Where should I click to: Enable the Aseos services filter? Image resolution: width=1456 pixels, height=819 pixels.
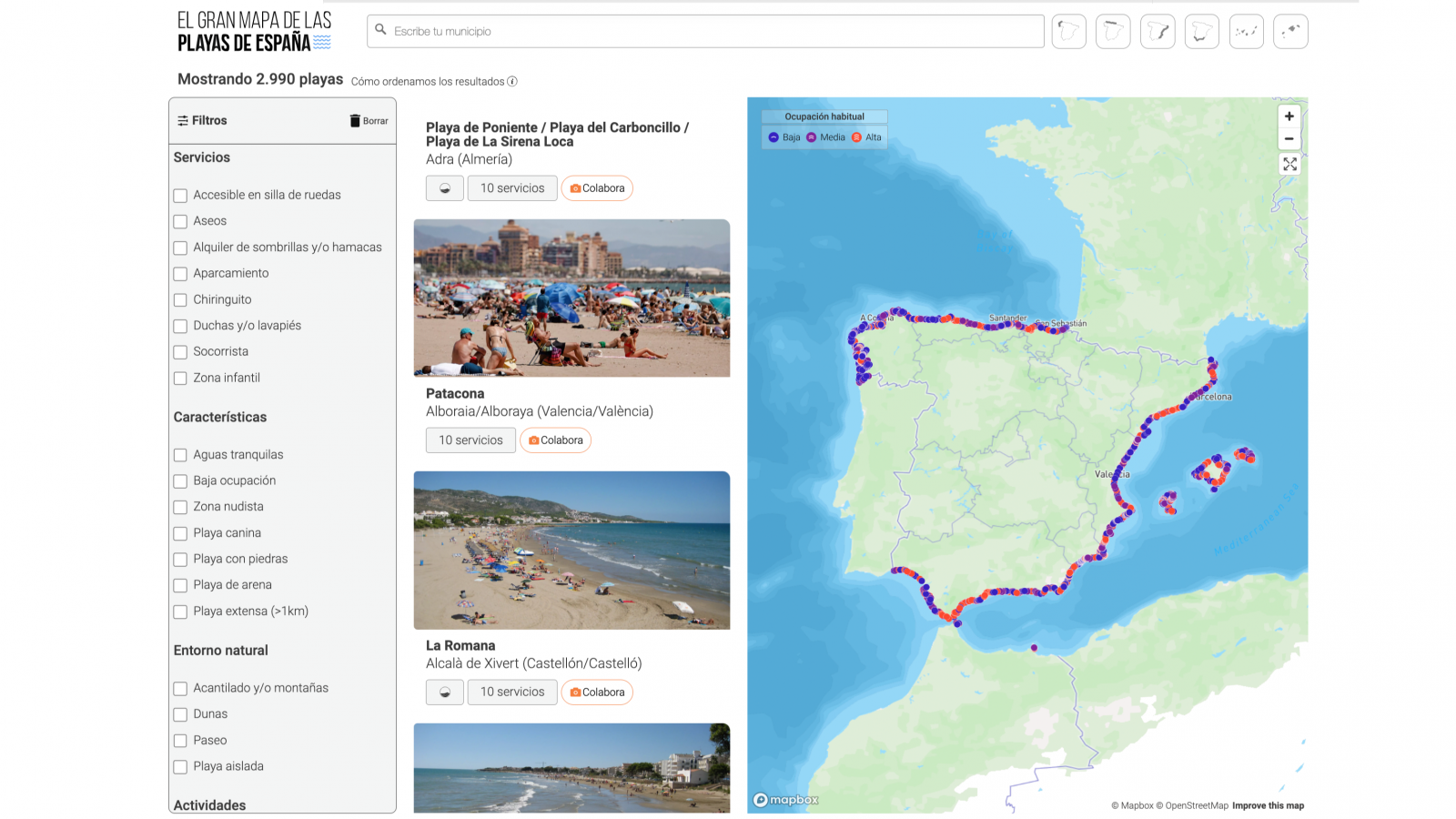[179, 221]
